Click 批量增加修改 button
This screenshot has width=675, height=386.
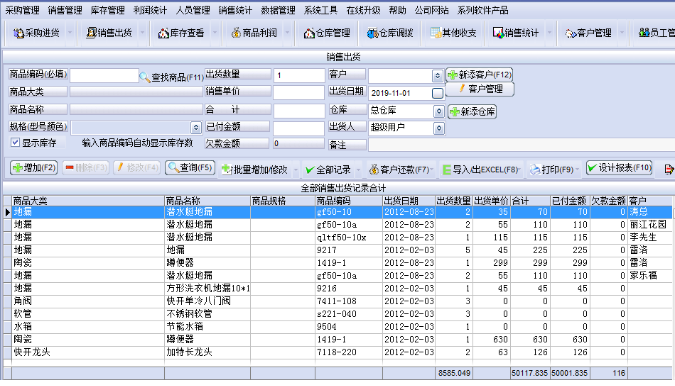point(254,170)
